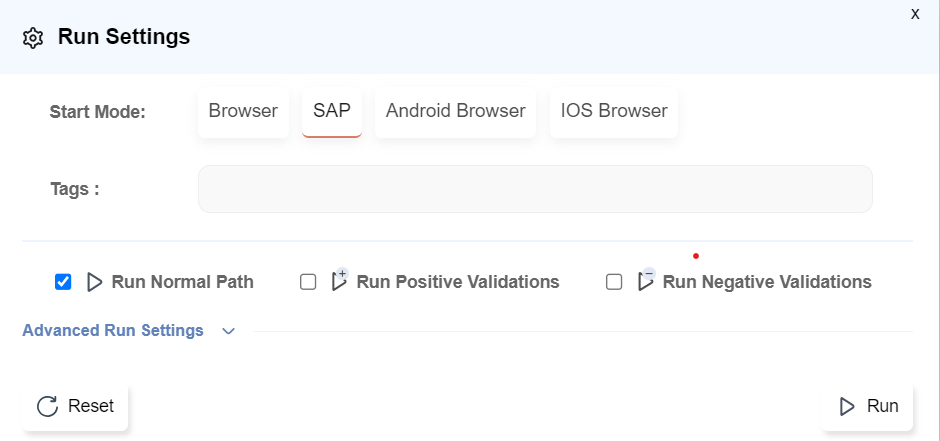Viewport: 940px width, 441px height.
Task: Choose IOS Browser start mode
Action: 614,111
